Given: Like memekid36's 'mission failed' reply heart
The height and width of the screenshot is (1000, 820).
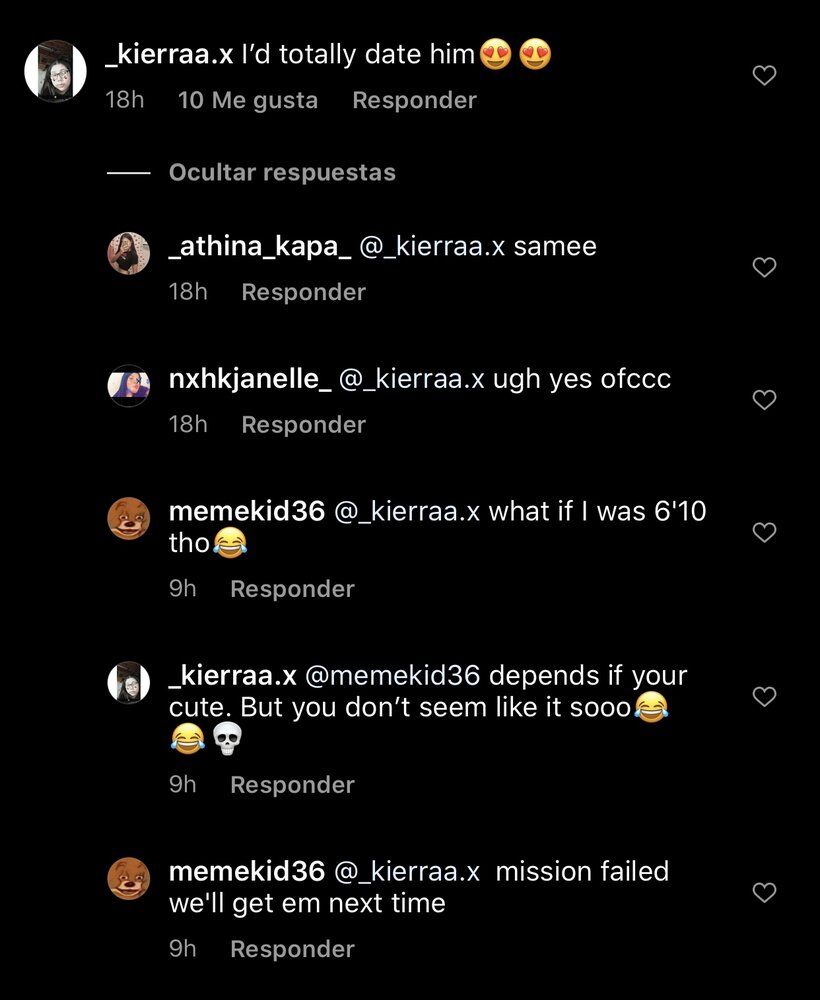Looking at the screenshot, I should pyautogui.click(x=765, y=892).
